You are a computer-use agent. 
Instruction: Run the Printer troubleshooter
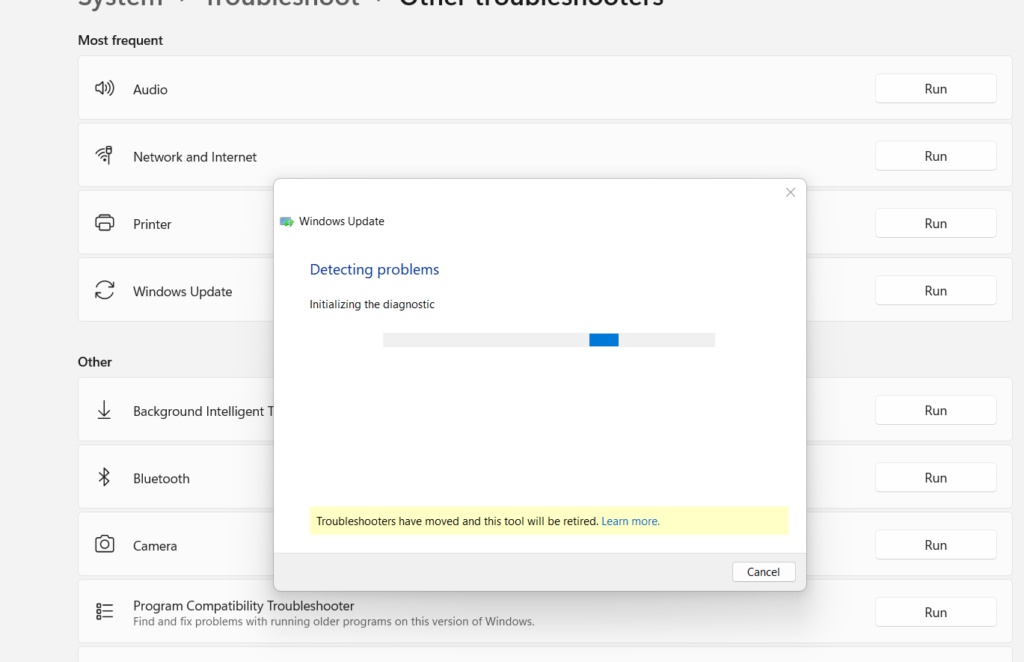[936, 223]
